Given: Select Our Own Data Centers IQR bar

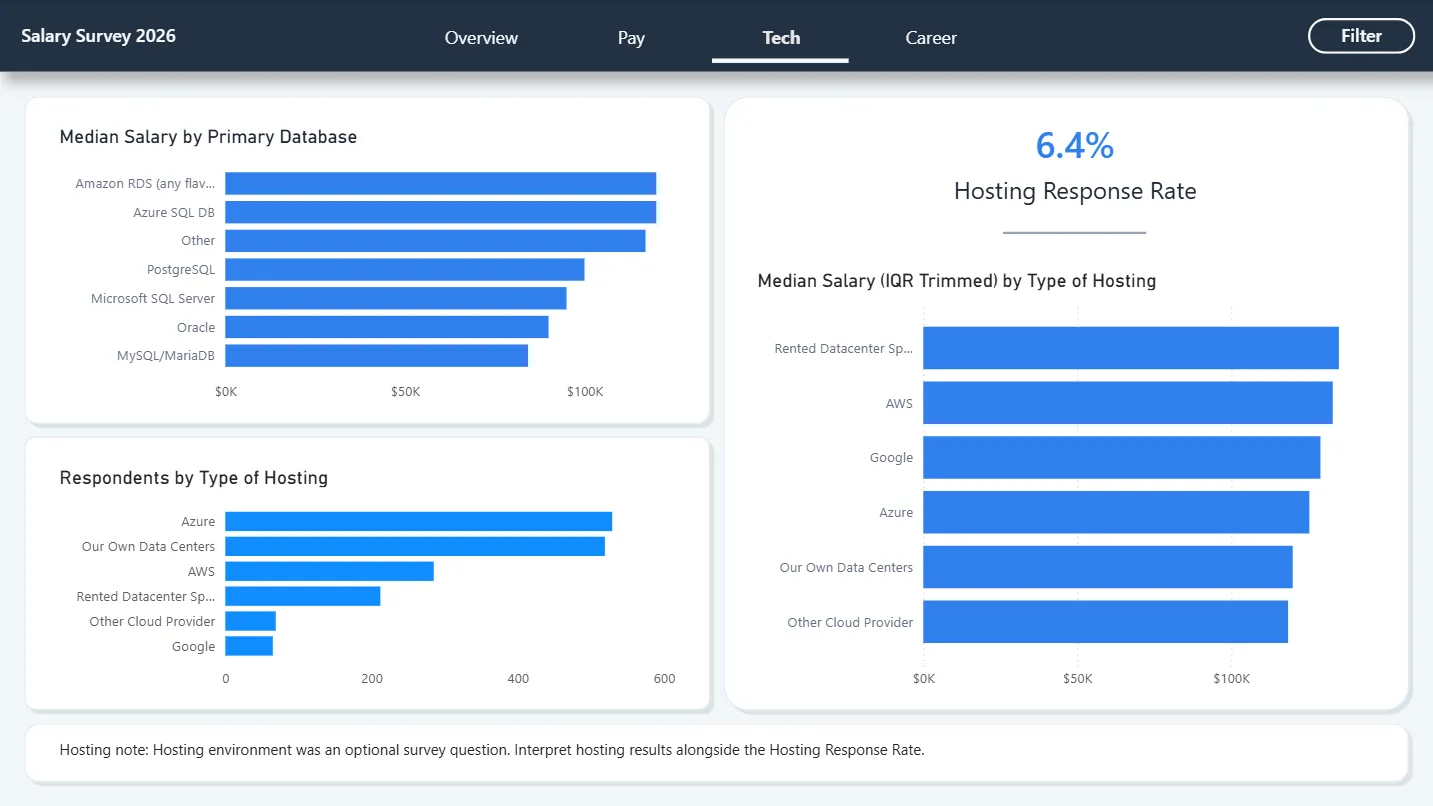Looking at the screenshot, I should click(x=1108, y=567).
